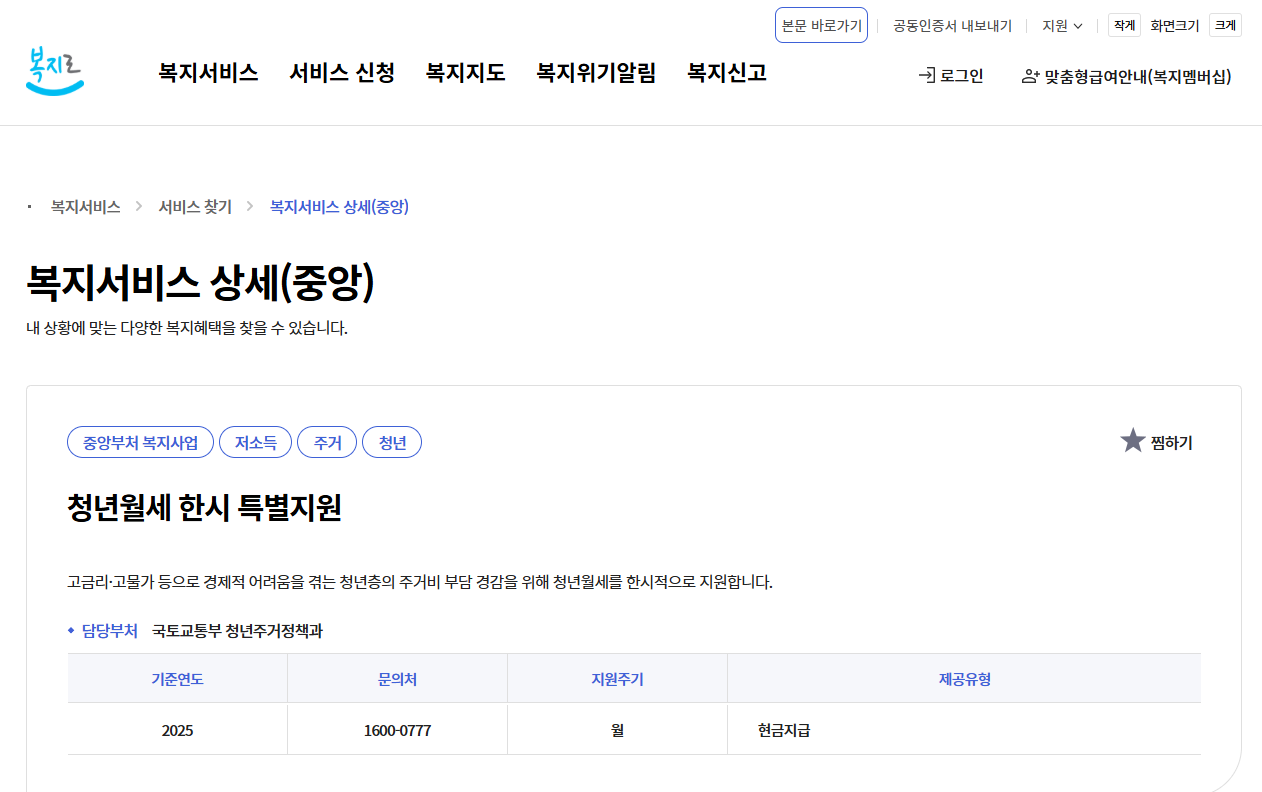Click 본문 바로가기 skip link

click(x=821, y=26)
